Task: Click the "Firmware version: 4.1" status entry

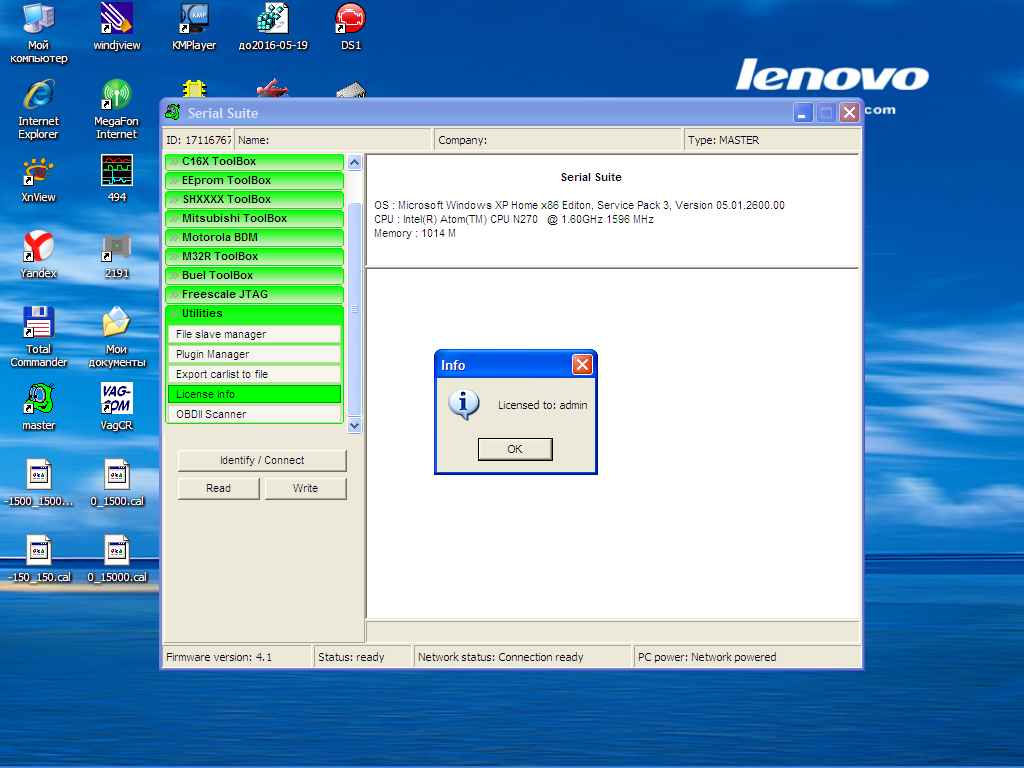Action: pos(219,657)
